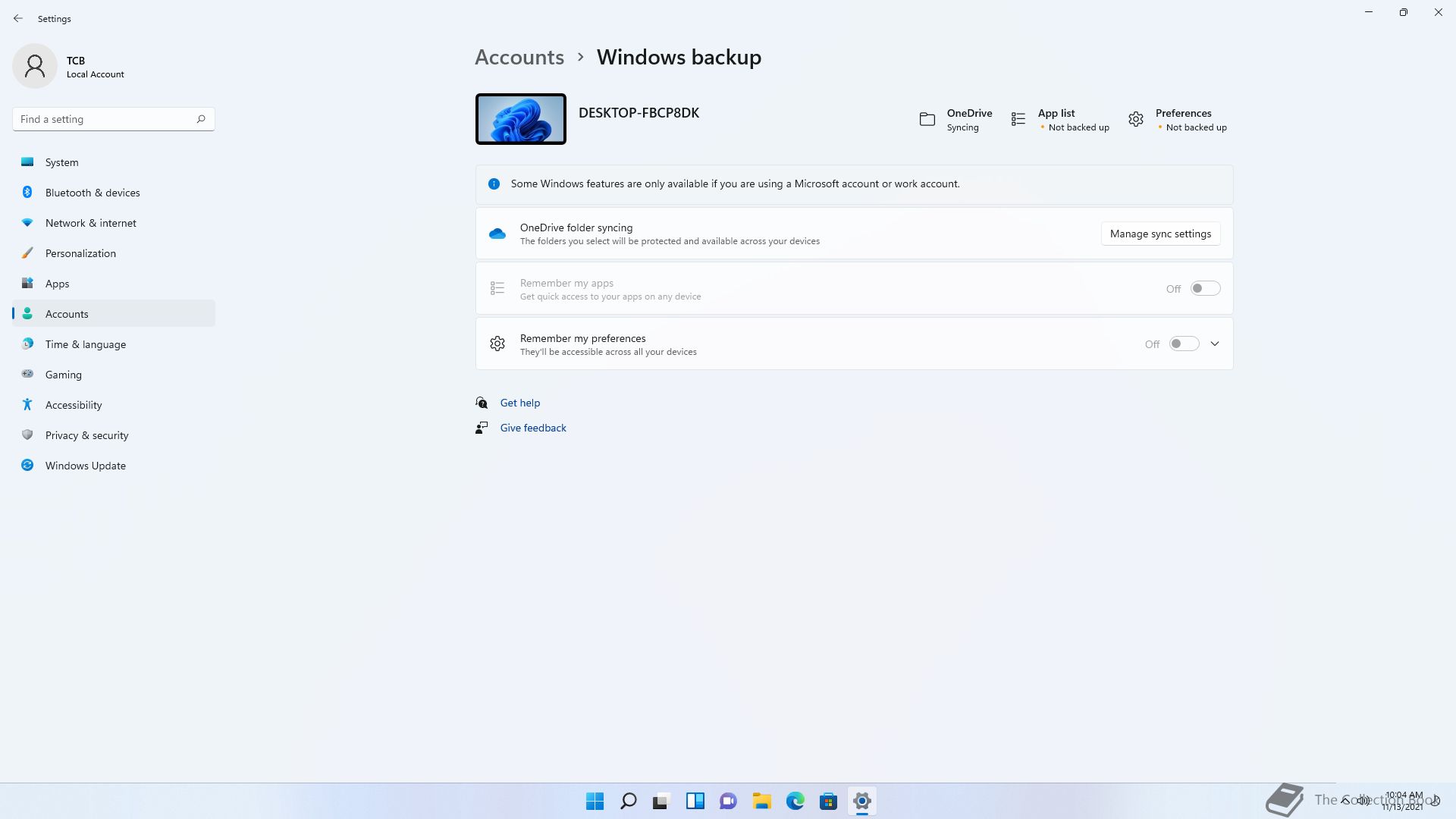1456x819 pixels.
Task: Click the Bluetooth icon in sidebar
Action: pyautogui.click(x=27, y=192)
